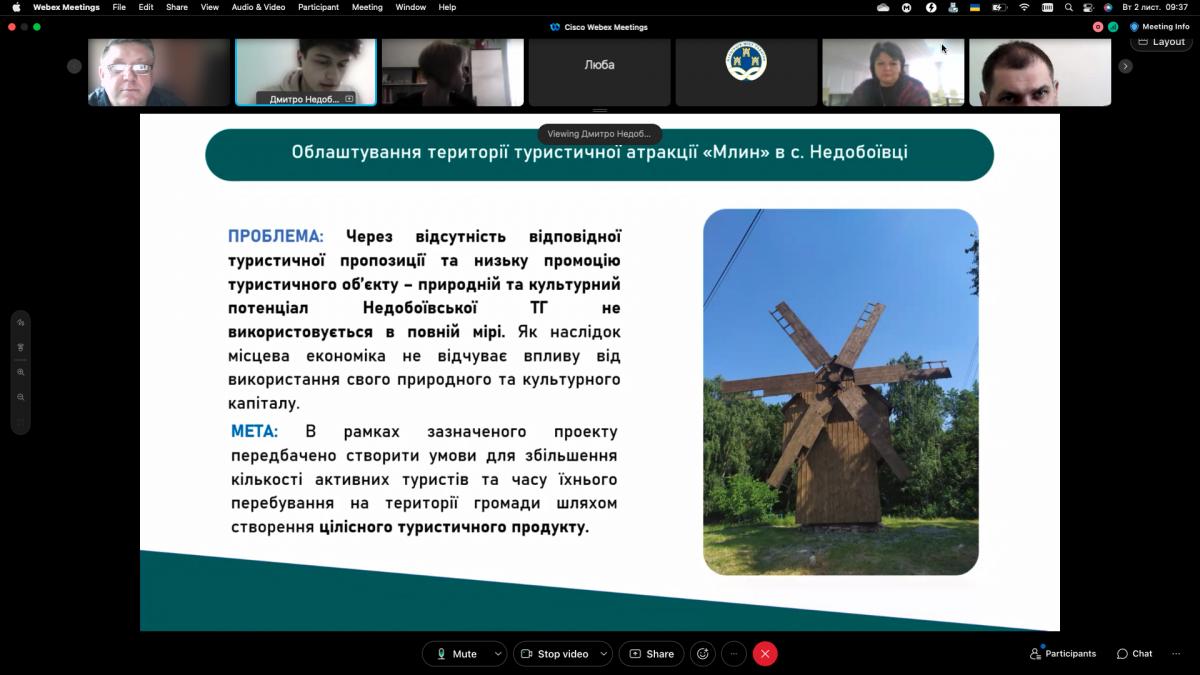
Task: Mute the microphone
Action: point(456,654)
